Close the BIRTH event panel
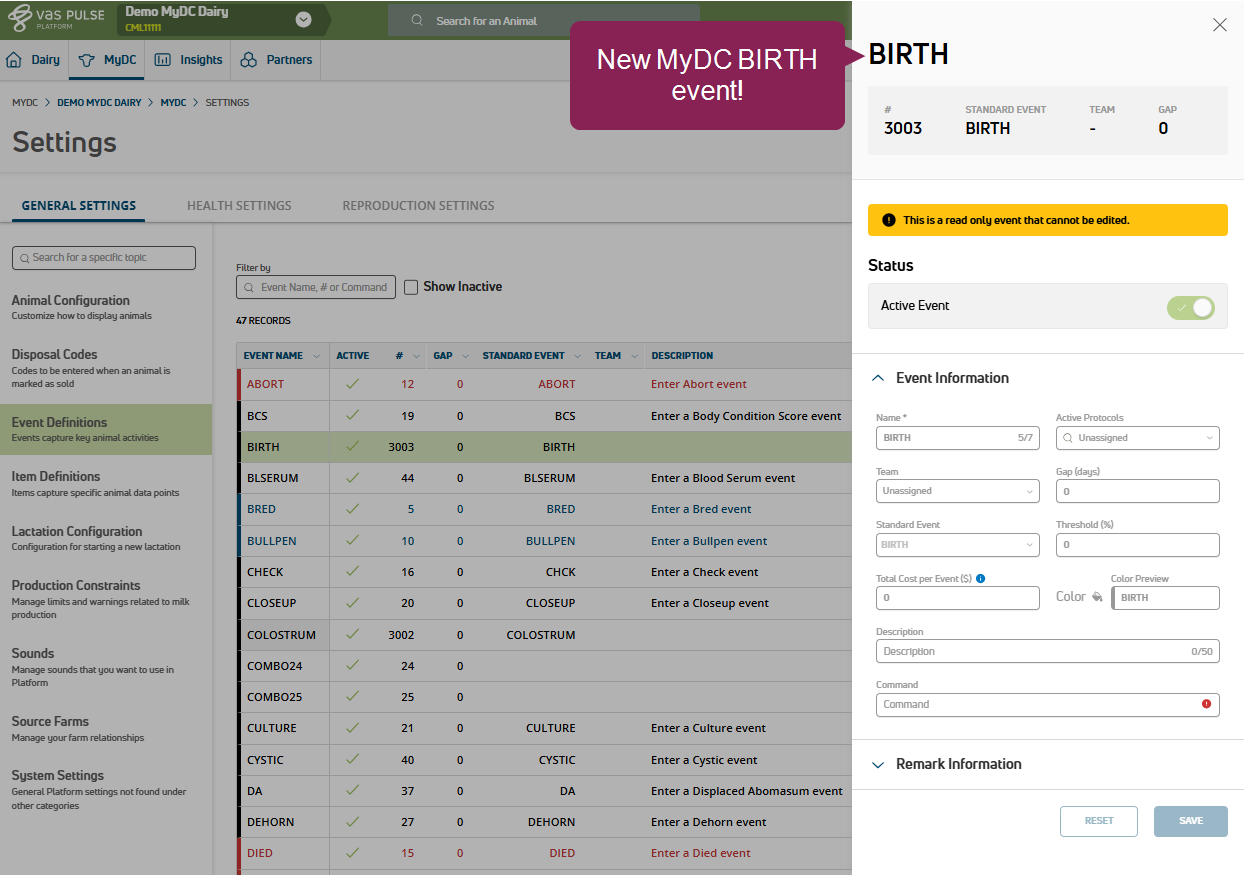1245x875 pixels. click(x=1219, y=25)
